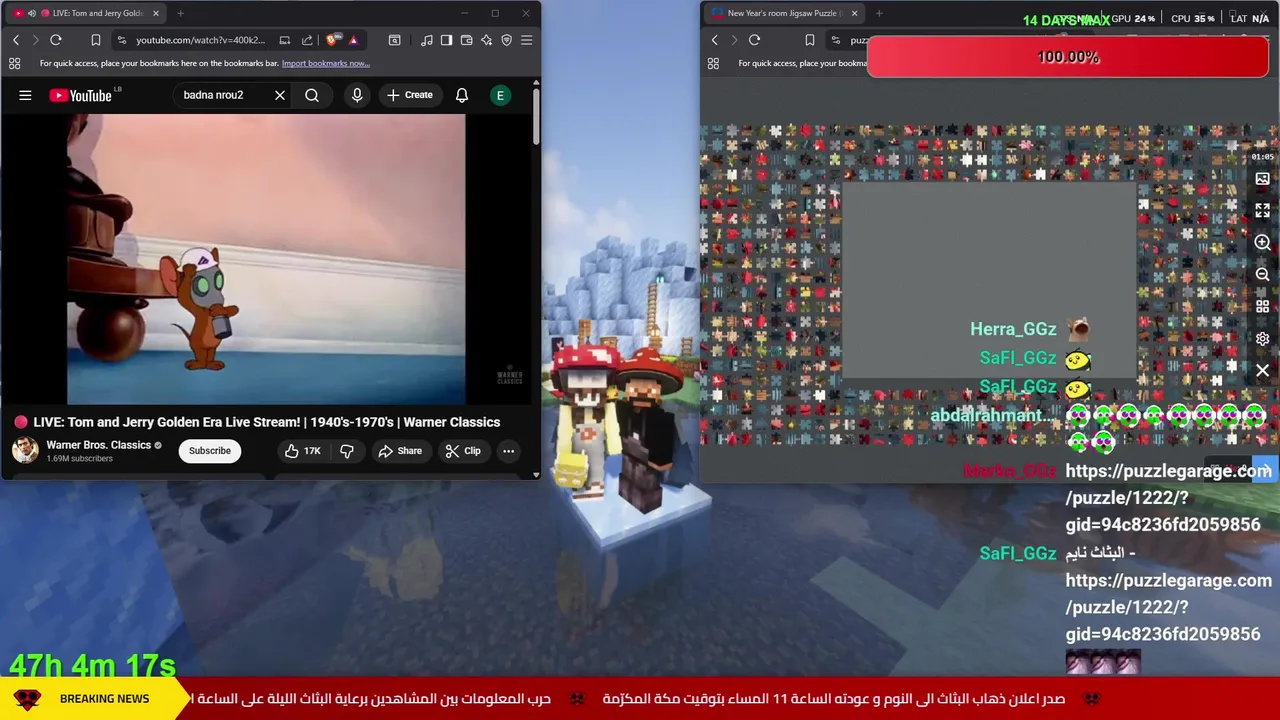This screenshot has width=1280, height=720.
Task: Select the LIVE: Tom and Jerry tab
Action: [x=87, y=13]
